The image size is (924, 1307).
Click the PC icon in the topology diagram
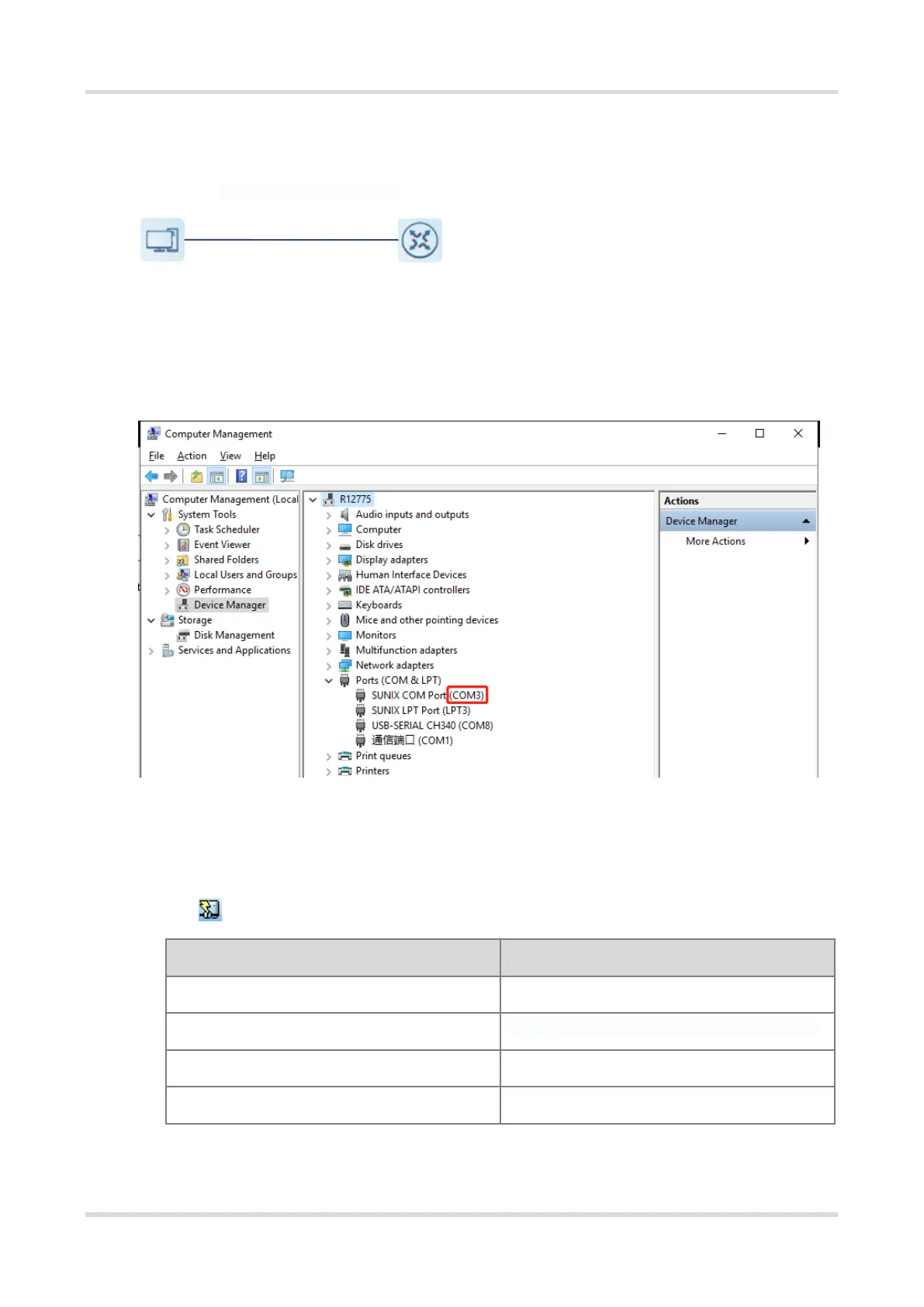[162, 240]
